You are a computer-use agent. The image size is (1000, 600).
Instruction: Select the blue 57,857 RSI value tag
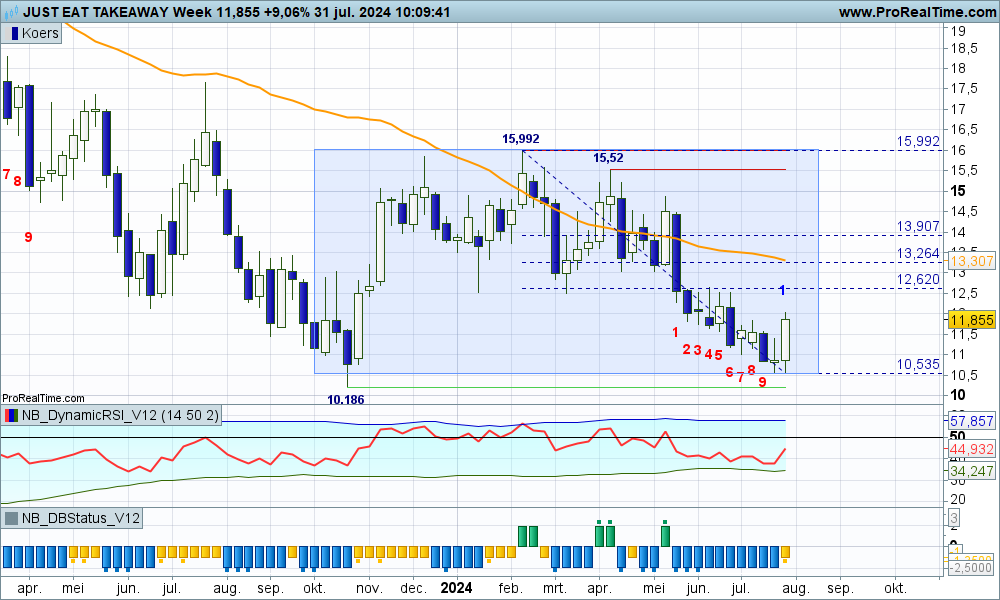[970, 421]
